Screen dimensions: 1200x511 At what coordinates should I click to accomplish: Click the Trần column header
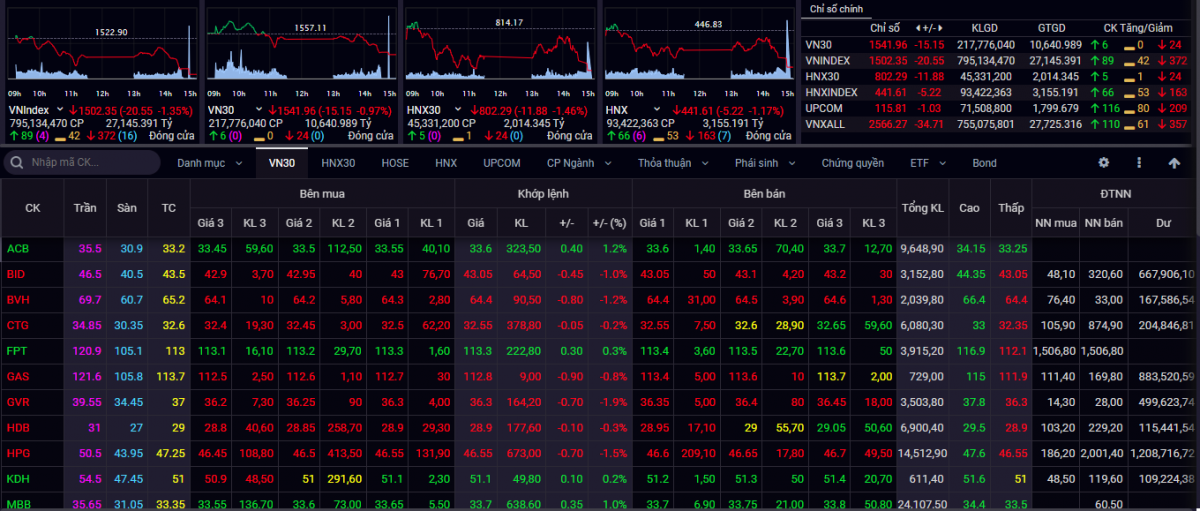pos(85,208)
